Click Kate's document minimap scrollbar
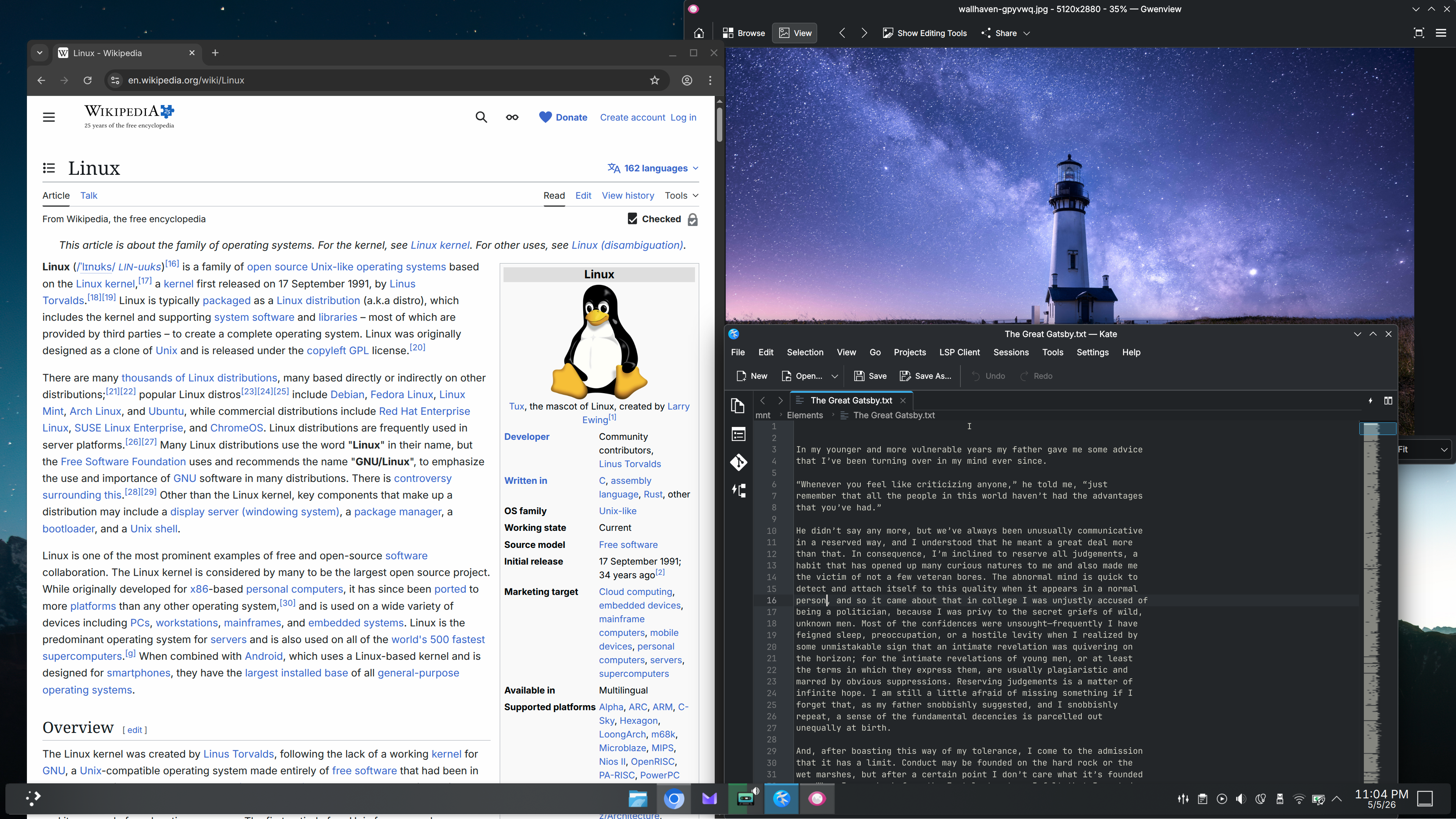Screen dimensions: 1456x819 pos(1378,602)
